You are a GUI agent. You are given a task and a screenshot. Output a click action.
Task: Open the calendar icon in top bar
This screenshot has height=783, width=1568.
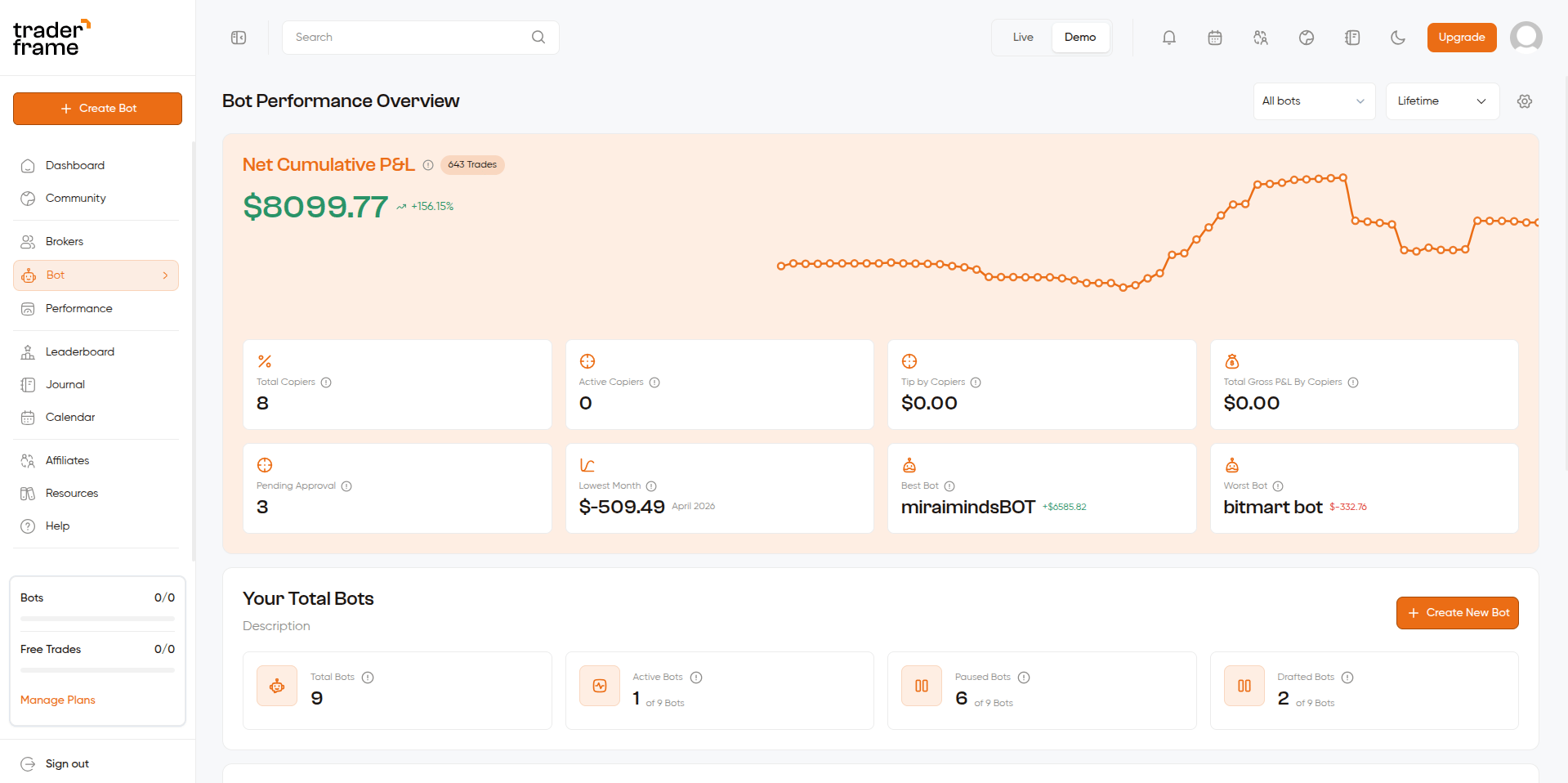pos(1215,38)
